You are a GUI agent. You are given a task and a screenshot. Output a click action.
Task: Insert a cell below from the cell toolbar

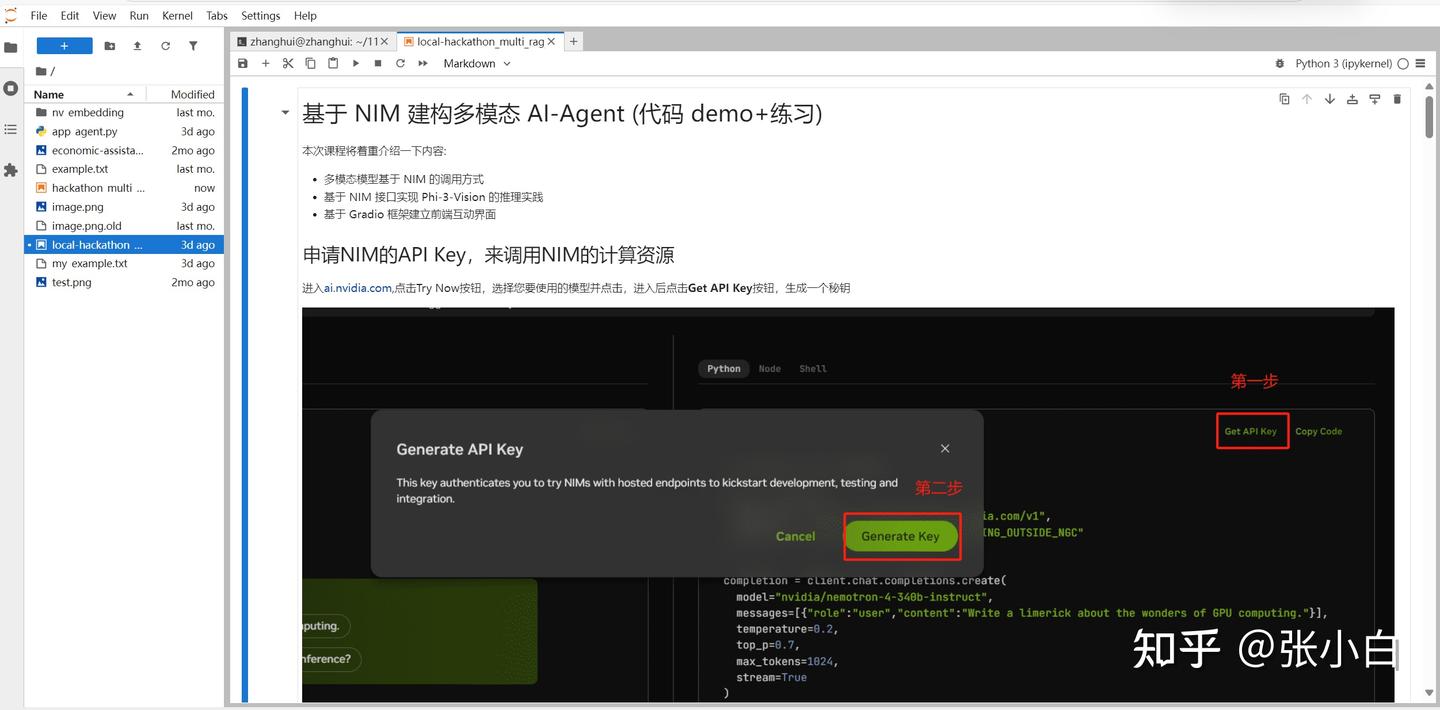point(1374,99)
